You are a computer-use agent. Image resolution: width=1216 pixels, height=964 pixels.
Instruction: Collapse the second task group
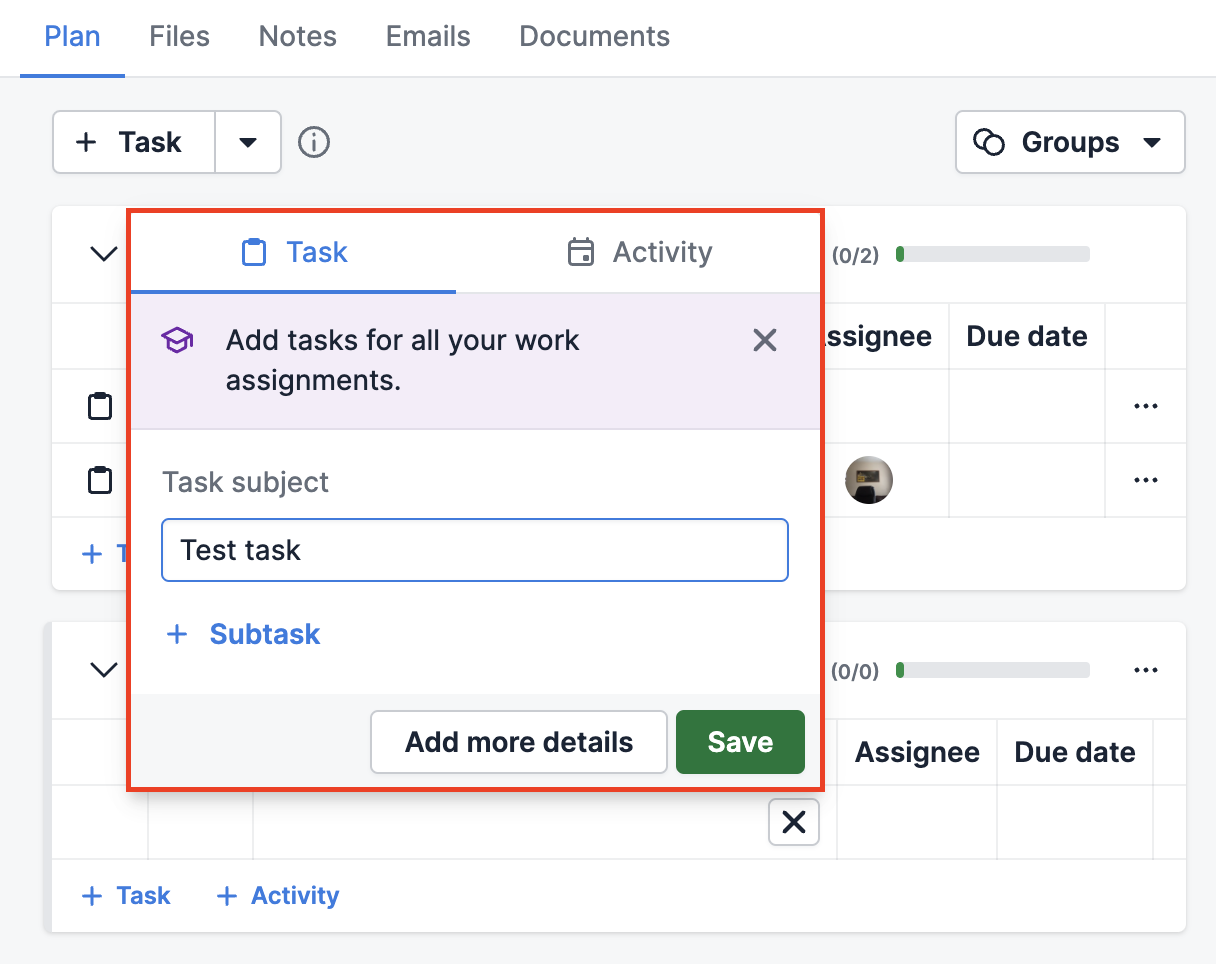[103, 670]
